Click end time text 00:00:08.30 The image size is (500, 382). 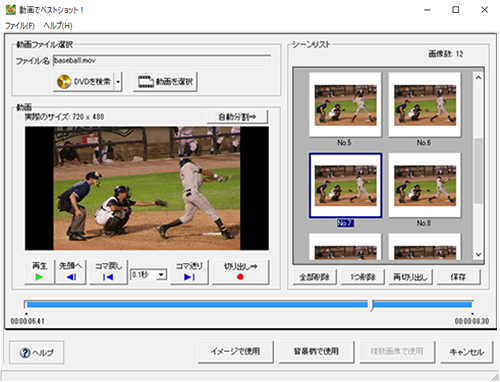click(x=472, y=321)
